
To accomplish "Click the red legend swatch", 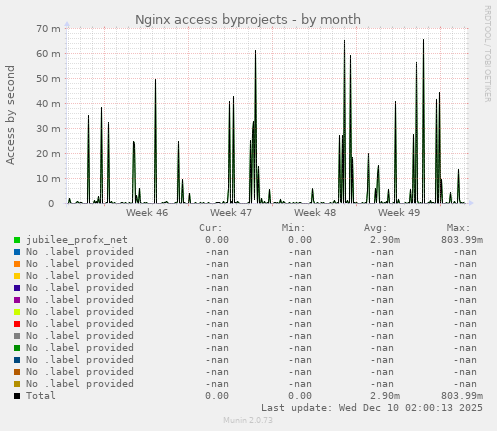I will 17,324.
